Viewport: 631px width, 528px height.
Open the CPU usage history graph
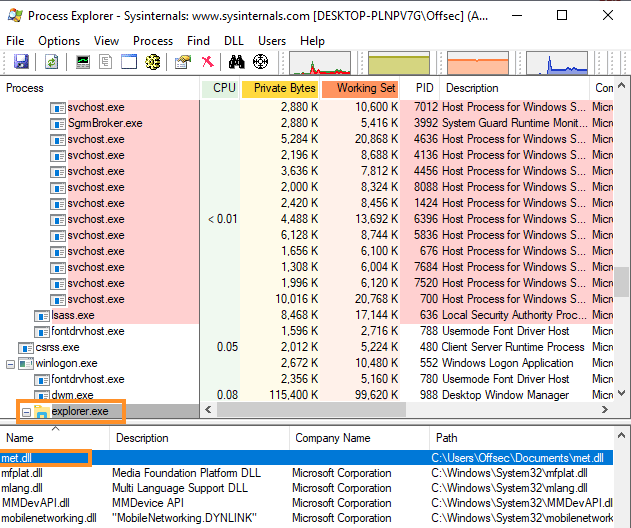(320, 63)
